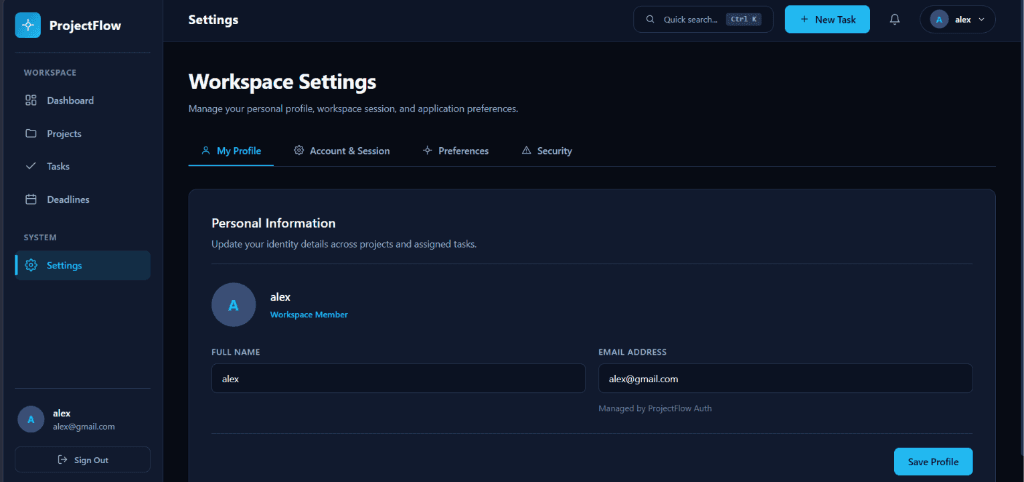The height and width of the screenshot is (482, 1024).
Task: Click the Dashboard grid icon in sidebar
Action: [31, 101]
